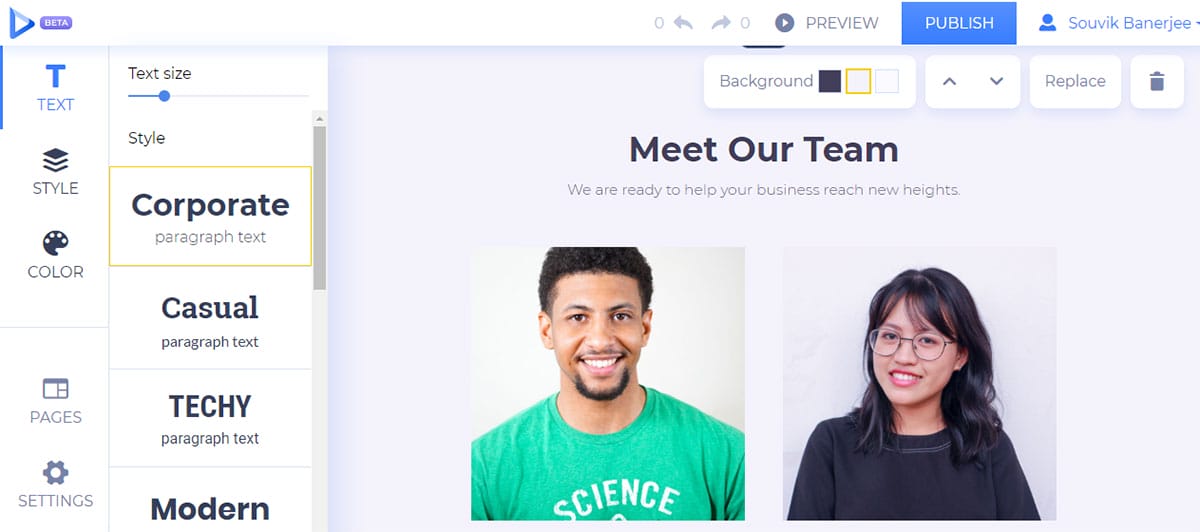Select the TECHY text style
Screen dimensions: 1200x532
210,418
